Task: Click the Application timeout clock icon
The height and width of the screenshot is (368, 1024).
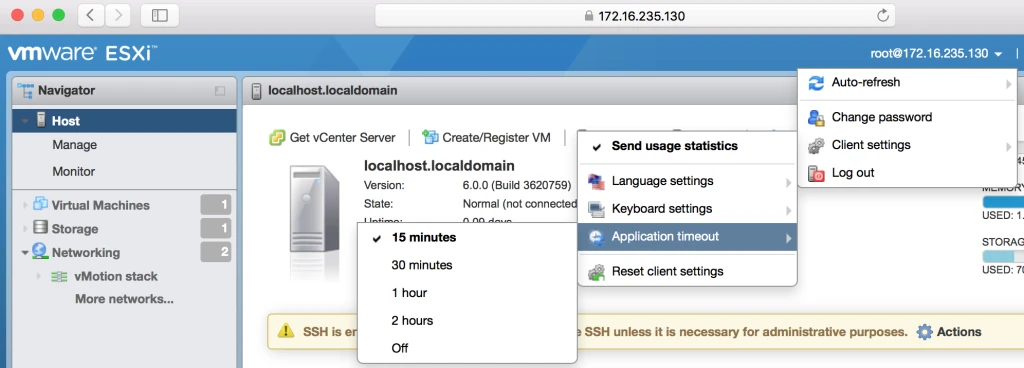Action: pyautogui.click(x=596, y=237)
